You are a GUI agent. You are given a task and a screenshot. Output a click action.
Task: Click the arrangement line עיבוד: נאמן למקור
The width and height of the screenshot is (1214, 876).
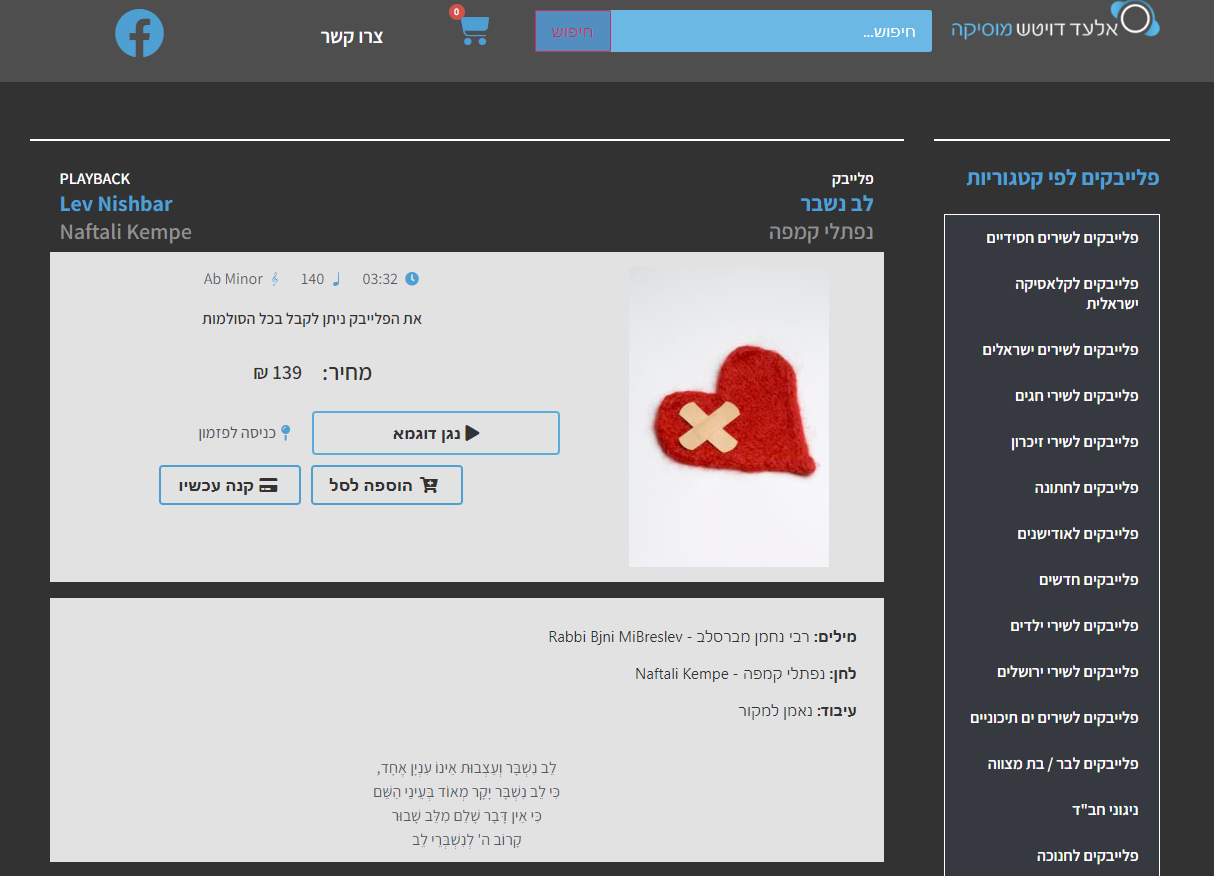coord(798,711)
